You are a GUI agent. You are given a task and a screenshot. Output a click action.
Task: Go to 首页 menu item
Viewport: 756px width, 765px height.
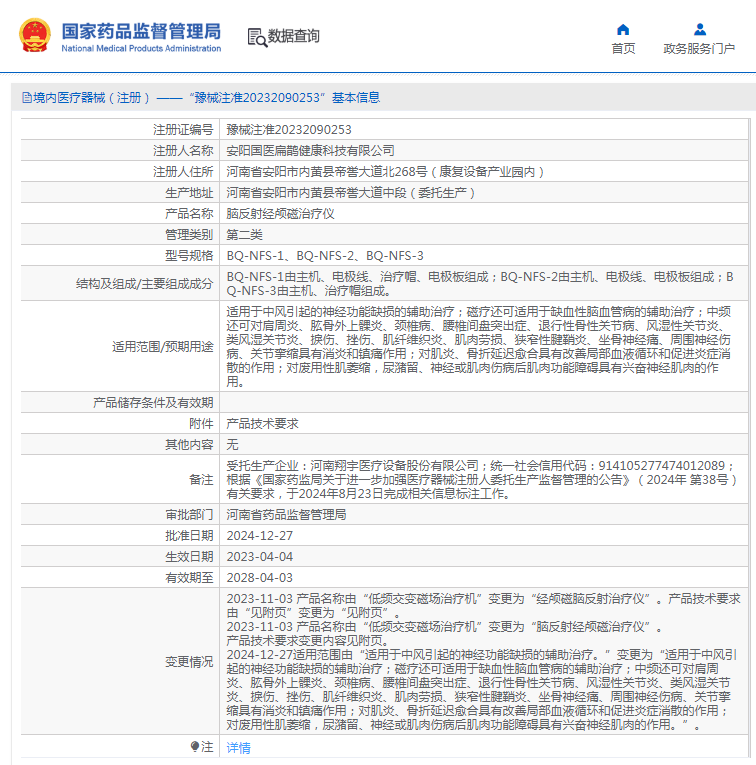pyautogui.click(x=623, y=48)
